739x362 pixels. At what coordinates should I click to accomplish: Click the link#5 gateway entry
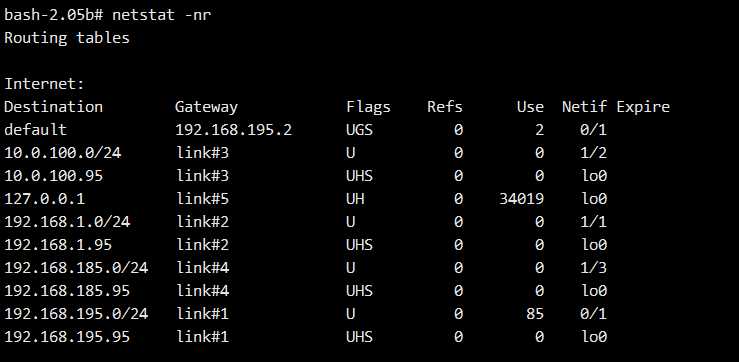202,199
